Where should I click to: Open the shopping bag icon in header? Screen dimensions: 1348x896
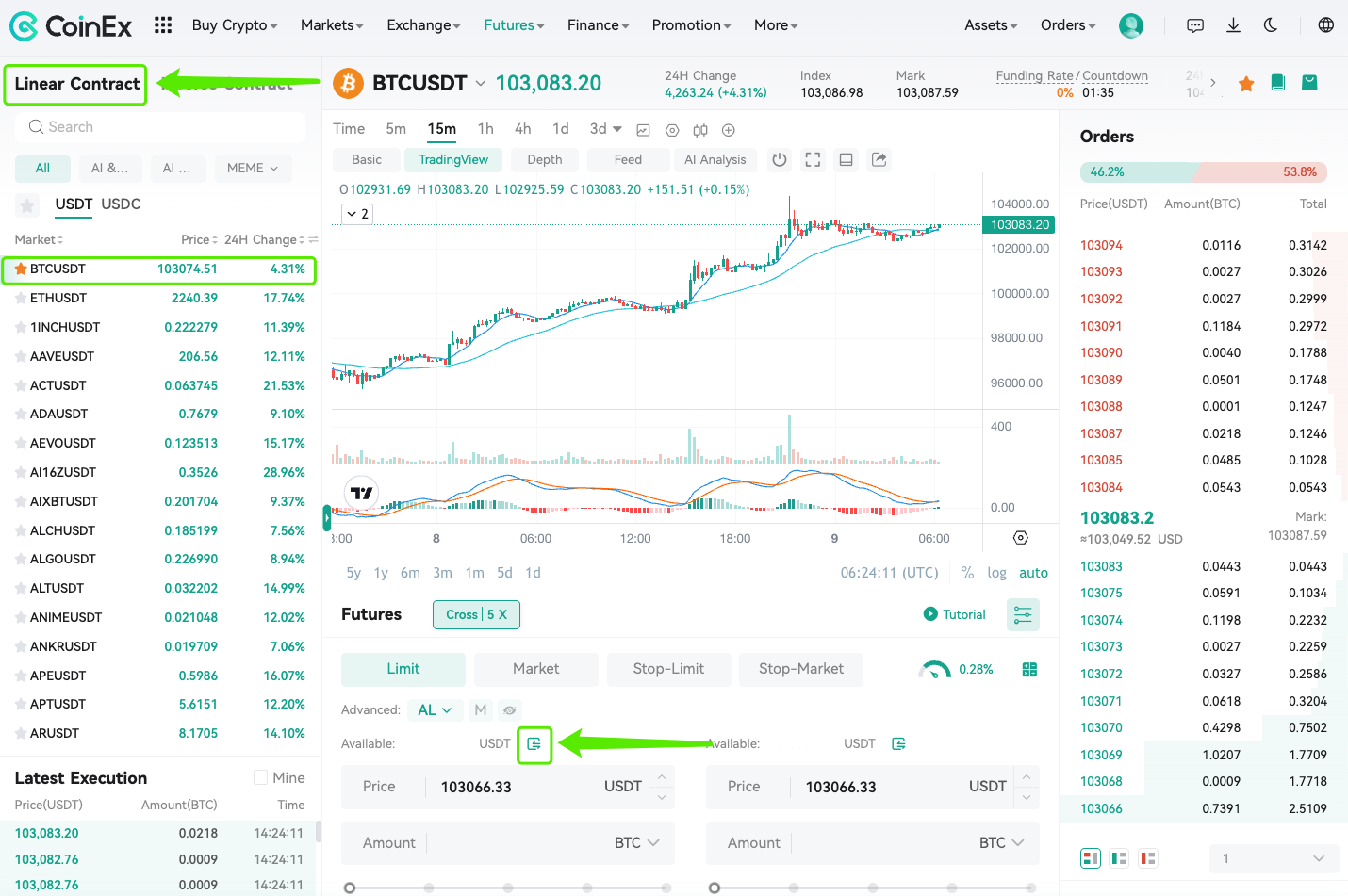[1309, 83]
